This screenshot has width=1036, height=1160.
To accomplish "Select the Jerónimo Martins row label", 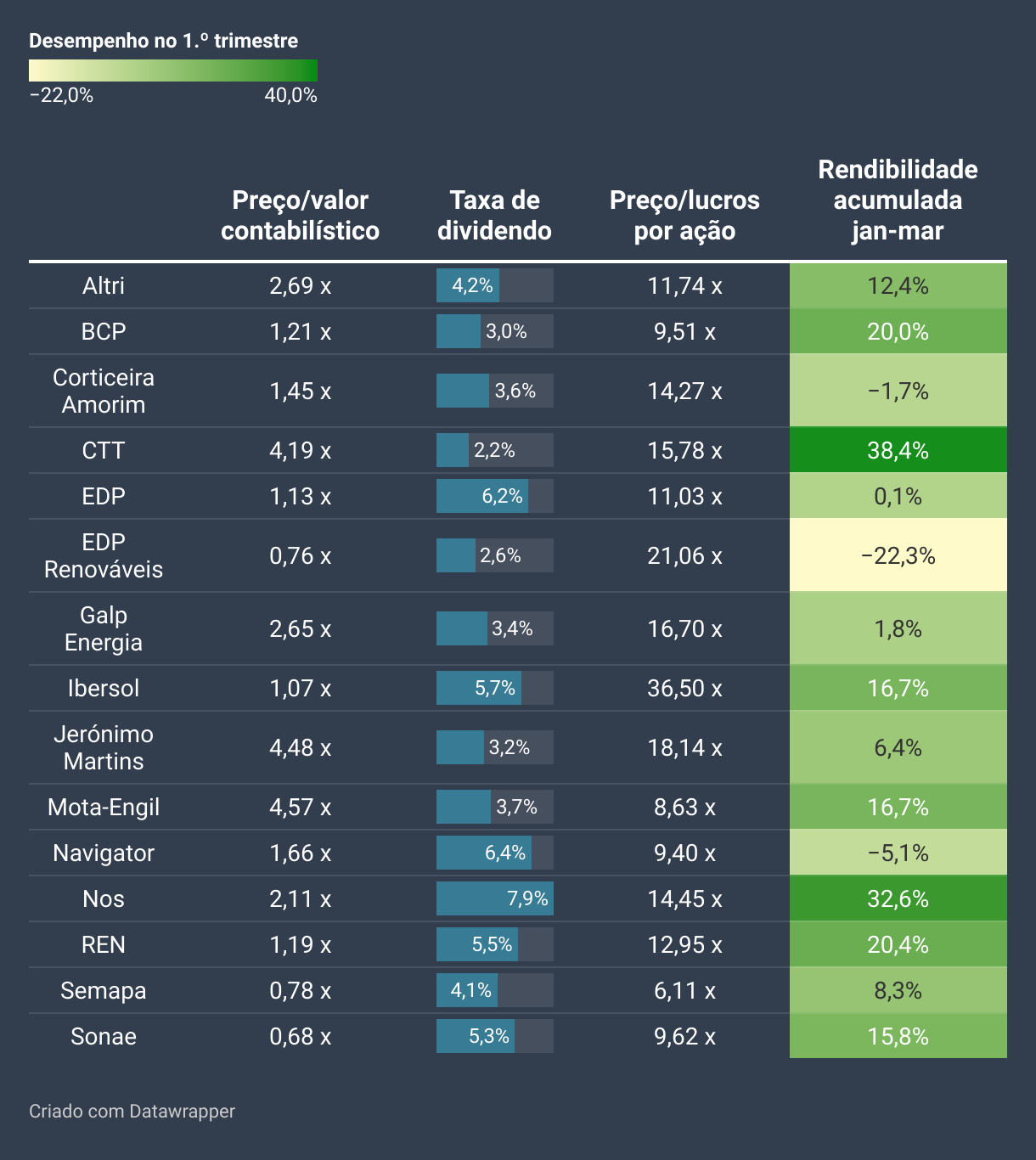I will point(104,747).
